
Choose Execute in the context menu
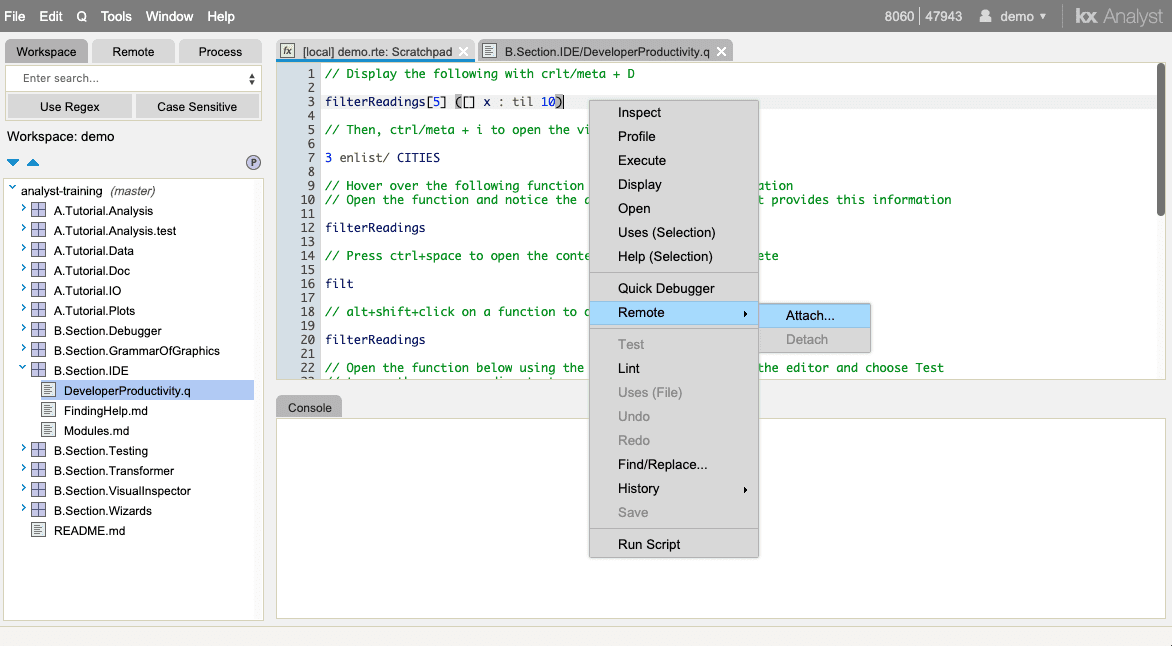(673, 160)
